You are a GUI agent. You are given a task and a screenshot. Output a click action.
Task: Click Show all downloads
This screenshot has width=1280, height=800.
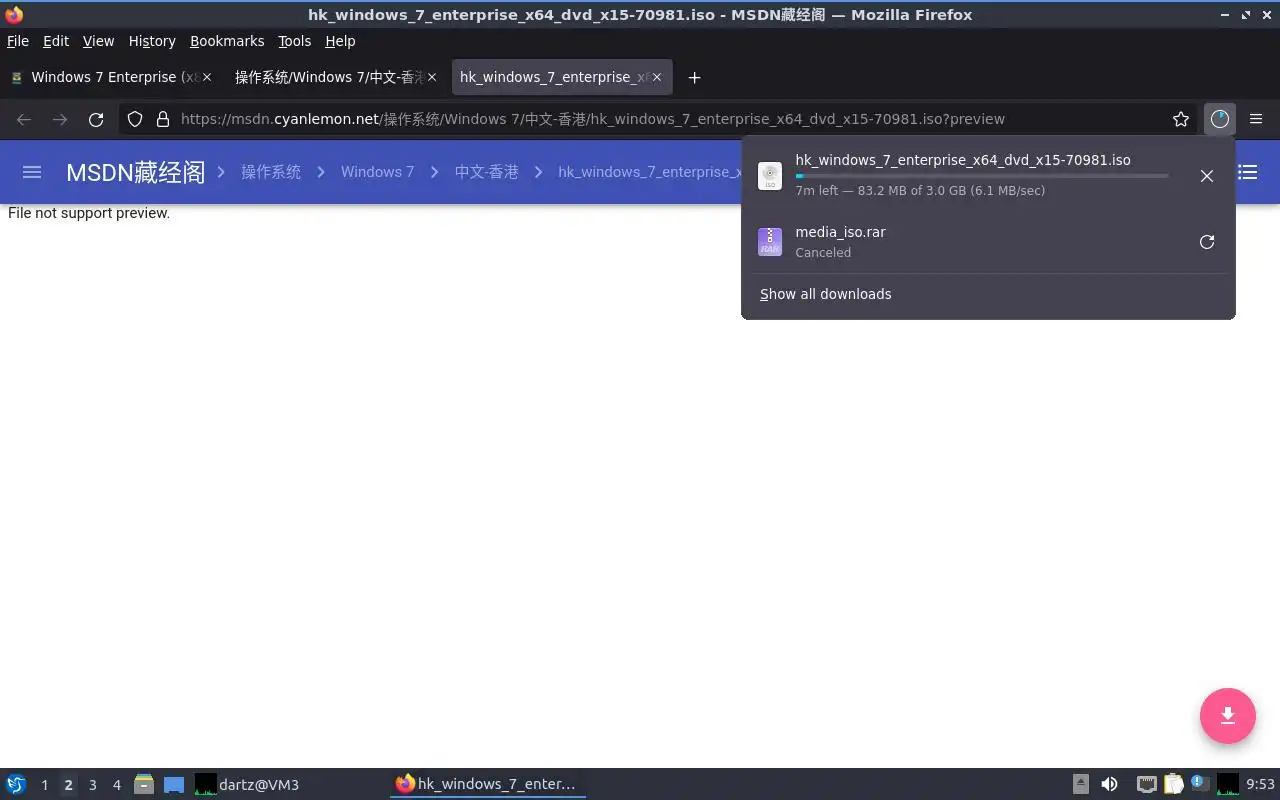click(826, 294)
